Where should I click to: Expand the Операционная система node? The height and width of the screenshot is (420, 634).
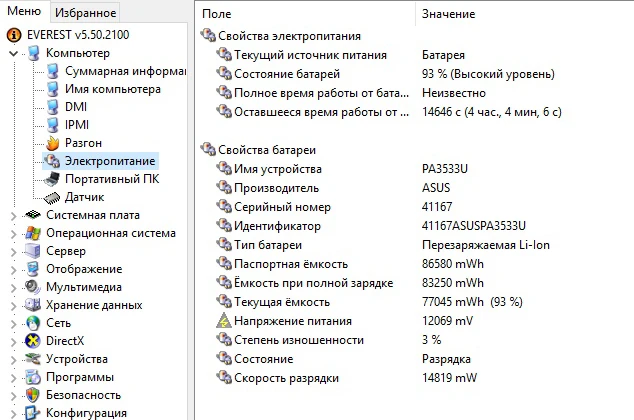click(13, 234)
